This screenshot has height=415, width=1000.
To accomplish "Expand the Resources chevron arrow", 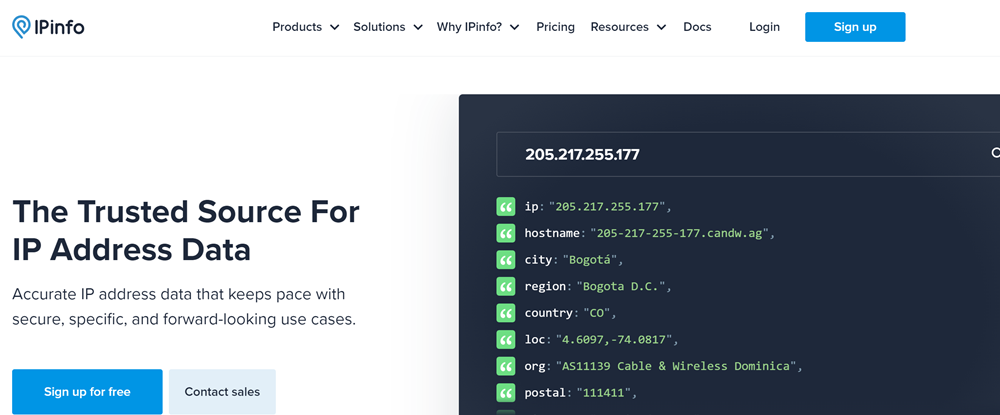I will pyautogui.click(x=661, y=27).
